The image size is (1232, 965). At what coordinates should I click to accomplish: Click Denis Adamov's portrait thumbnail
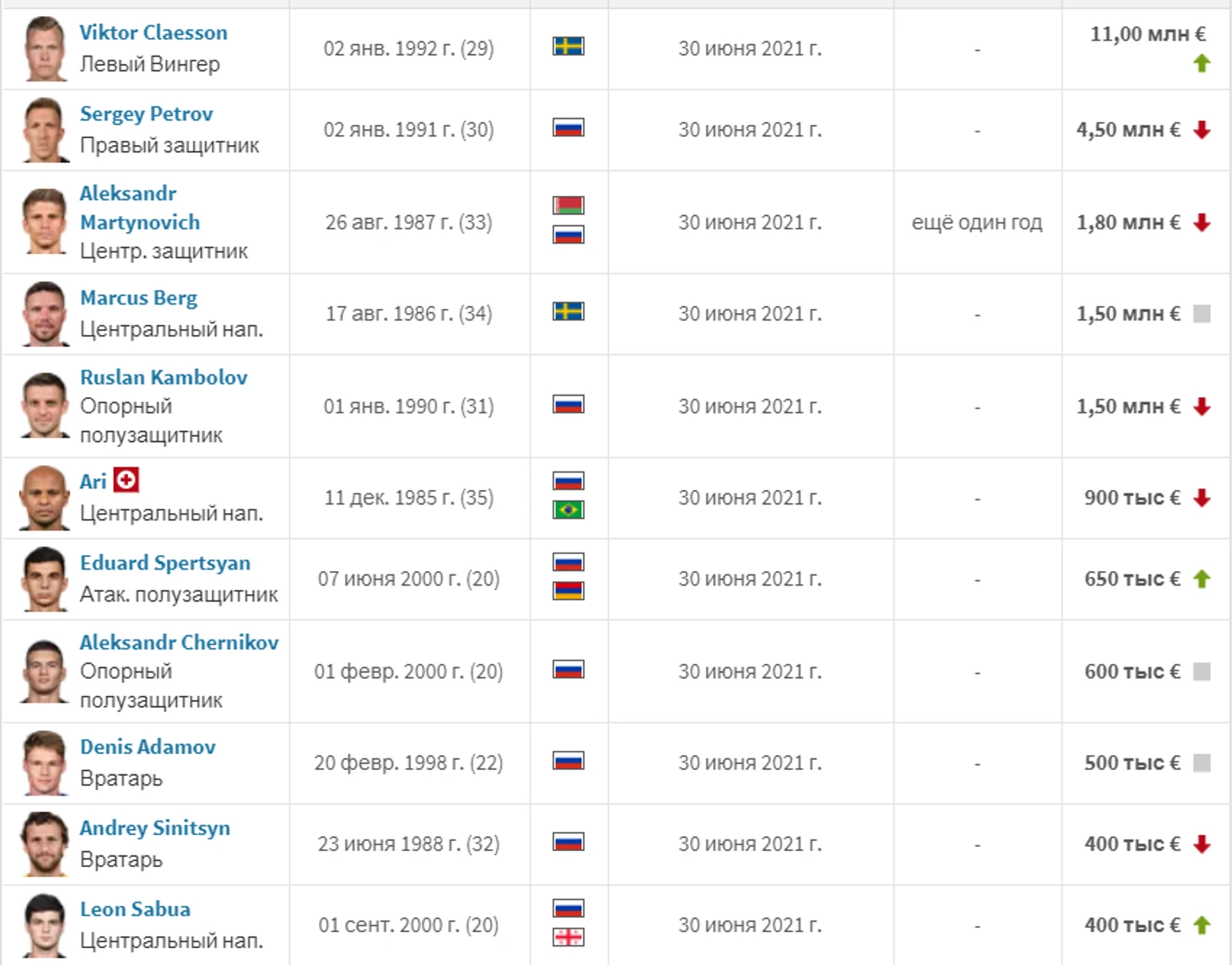[x=45, y=763]
